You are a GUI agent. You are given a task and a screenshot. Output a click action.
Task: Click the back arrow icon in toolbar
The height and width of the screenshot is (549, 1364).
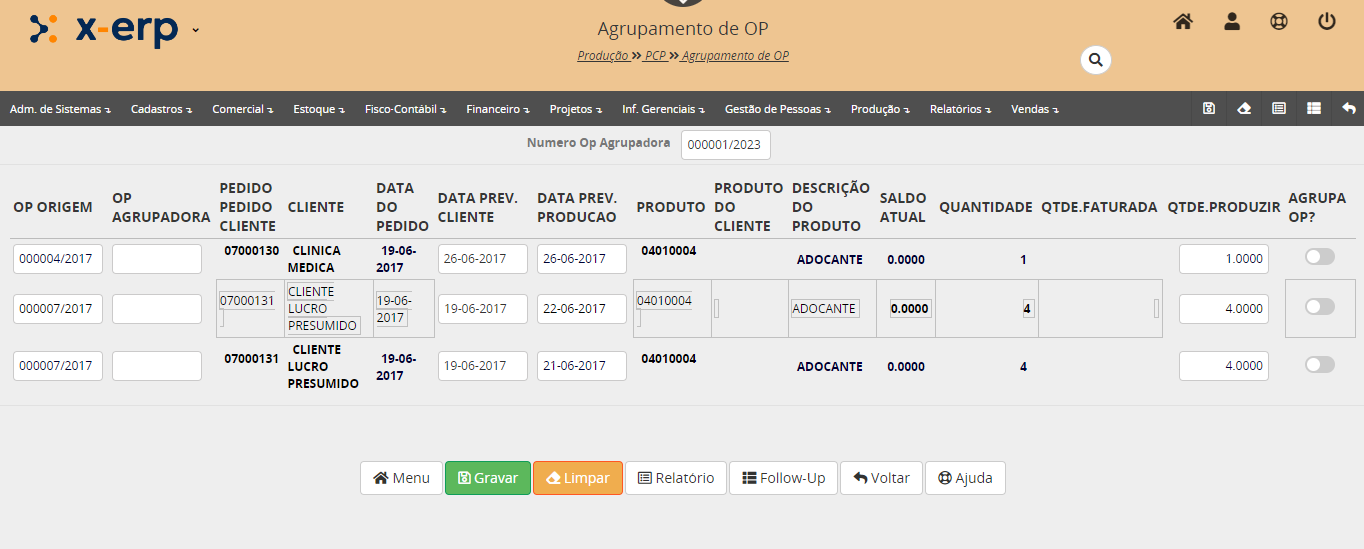(1348, 109)
